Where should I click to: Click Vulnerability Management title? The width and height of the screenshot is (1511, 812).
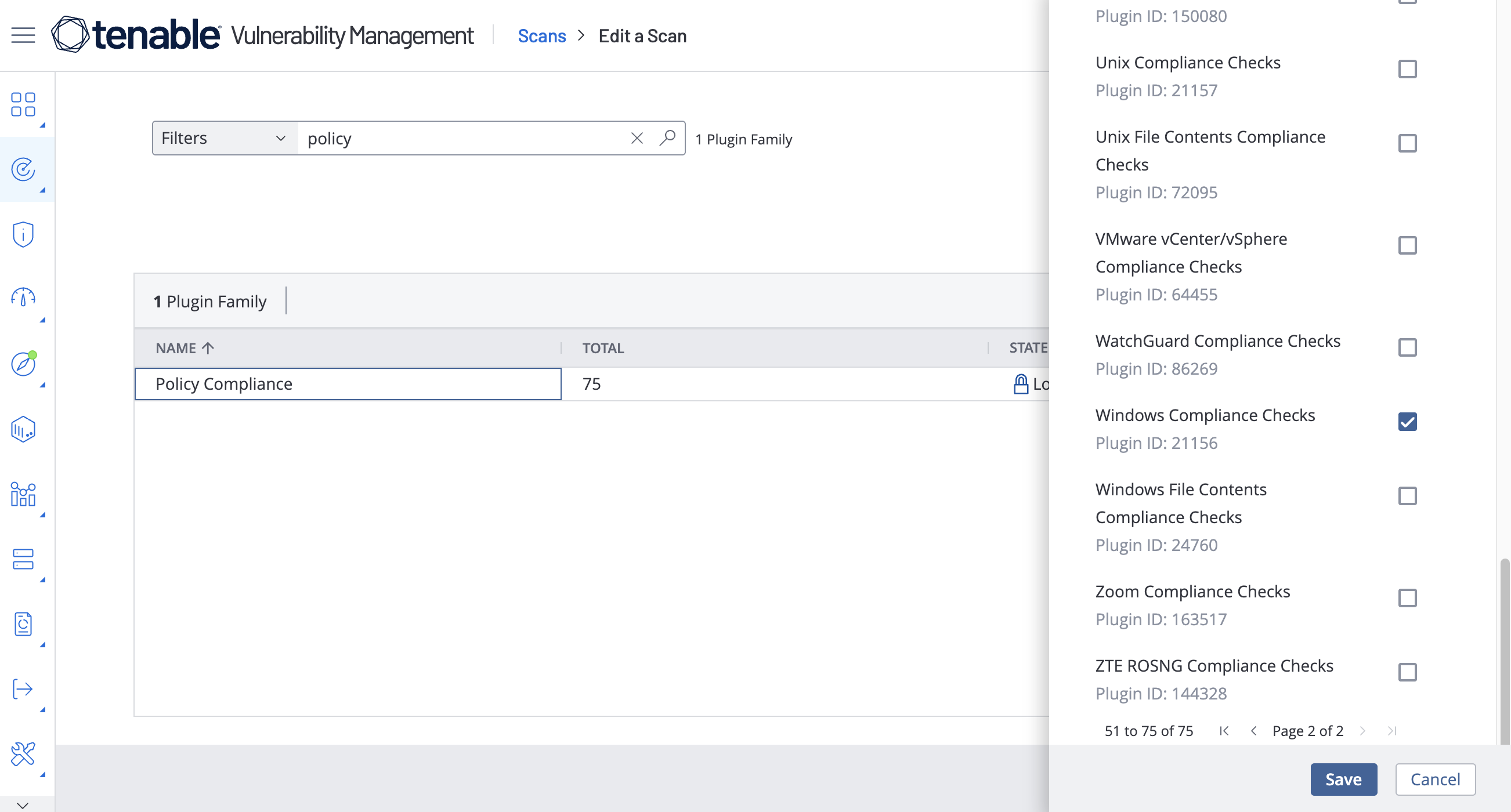352,36
